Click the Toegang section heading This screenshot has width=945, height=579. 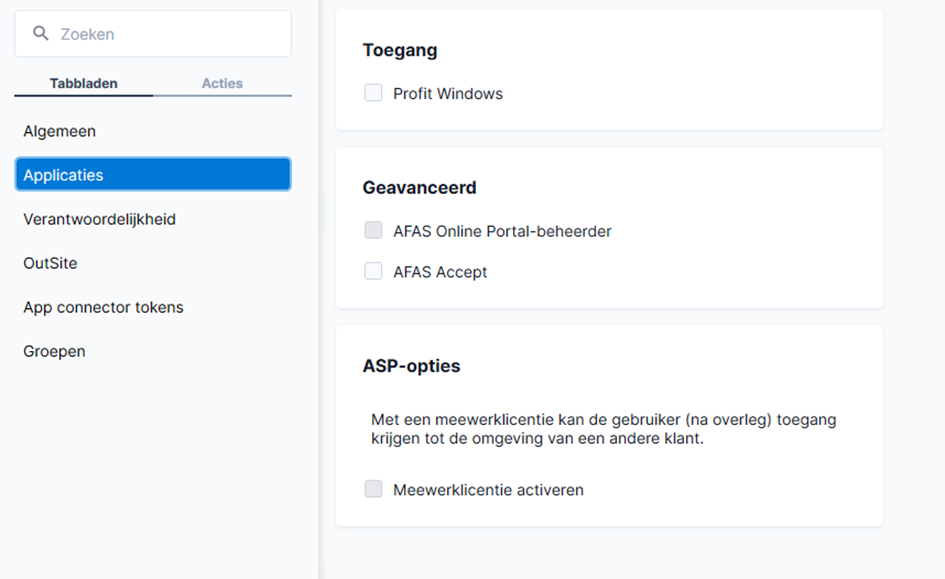point(400,51)
